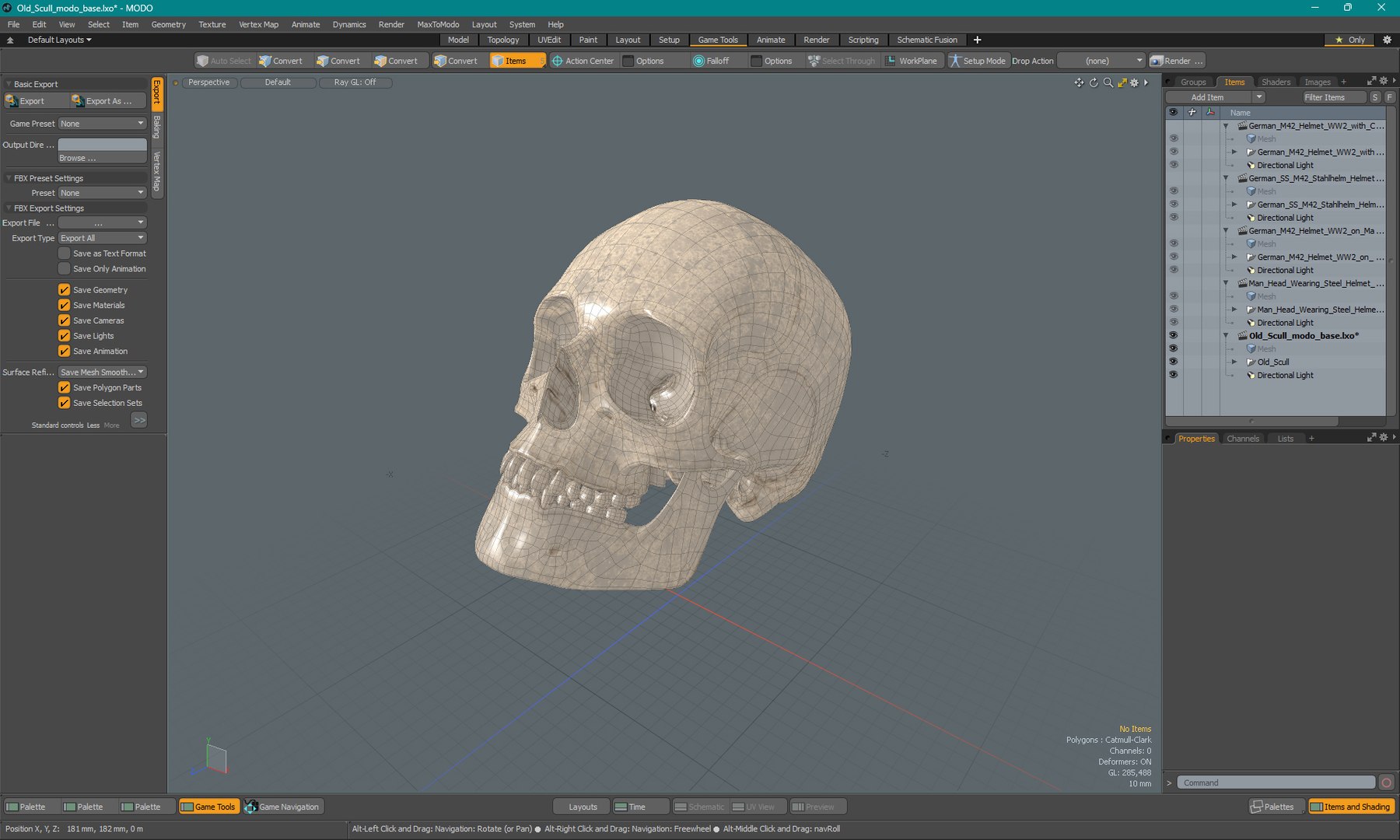Hide the Old_Scull item via its eye icon
This screenshot has height=840, width=1400.
1173,362
